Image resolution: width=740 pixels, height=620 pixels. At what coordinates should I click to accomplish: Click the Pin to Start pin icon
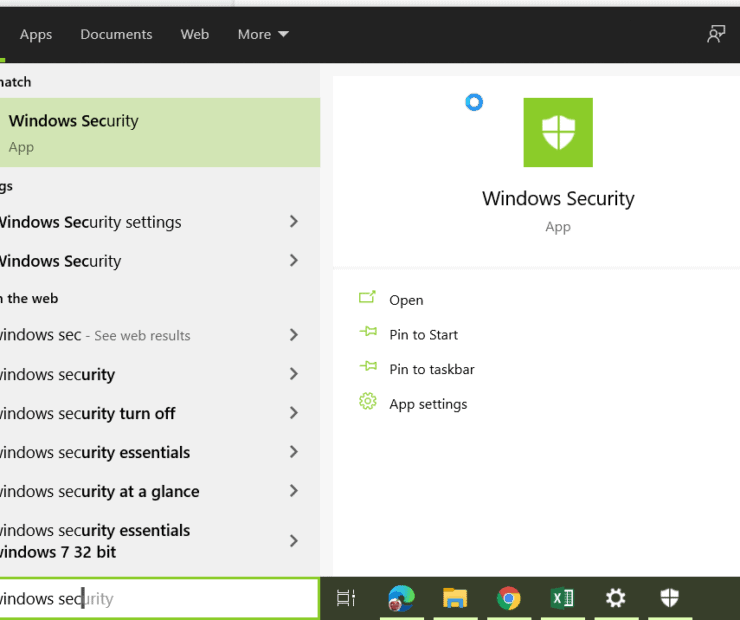368,332
